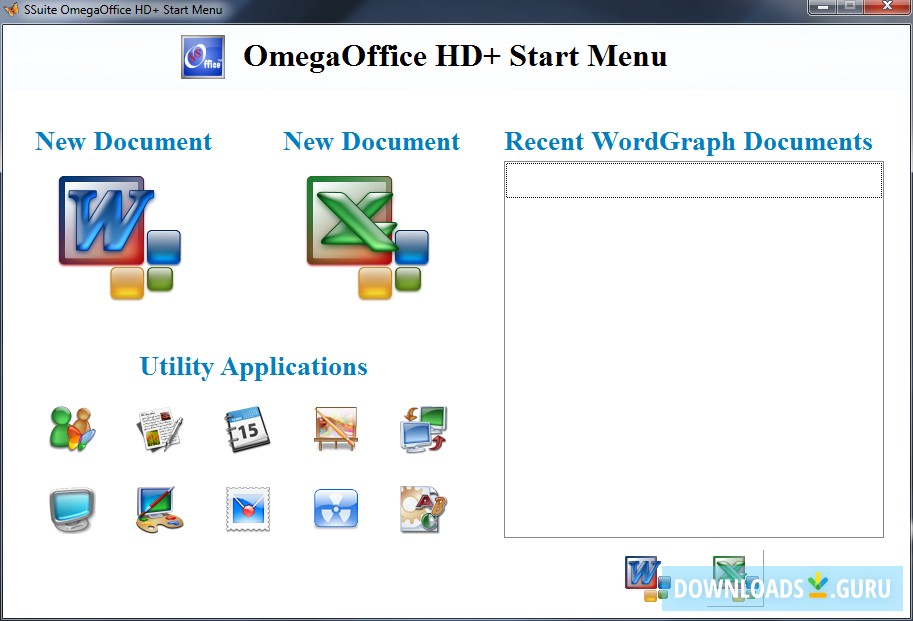Launch the blue computer monitor utility
Viewport: 913px width, 621px height.
coord(72,509)
